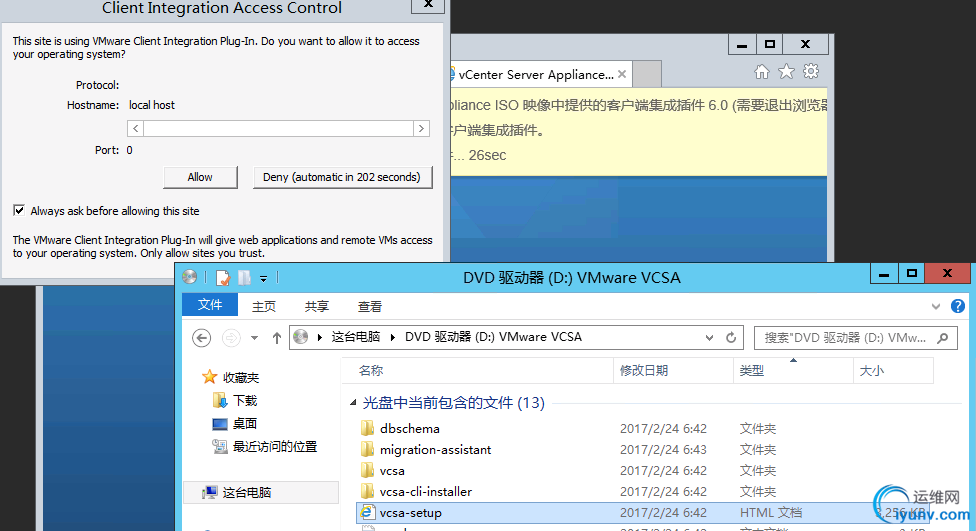This screenshot has height=531, width=976.
Task: Open 收藏夹 in navigation pane
Action: pyautogui.click(x=241, y=378)
